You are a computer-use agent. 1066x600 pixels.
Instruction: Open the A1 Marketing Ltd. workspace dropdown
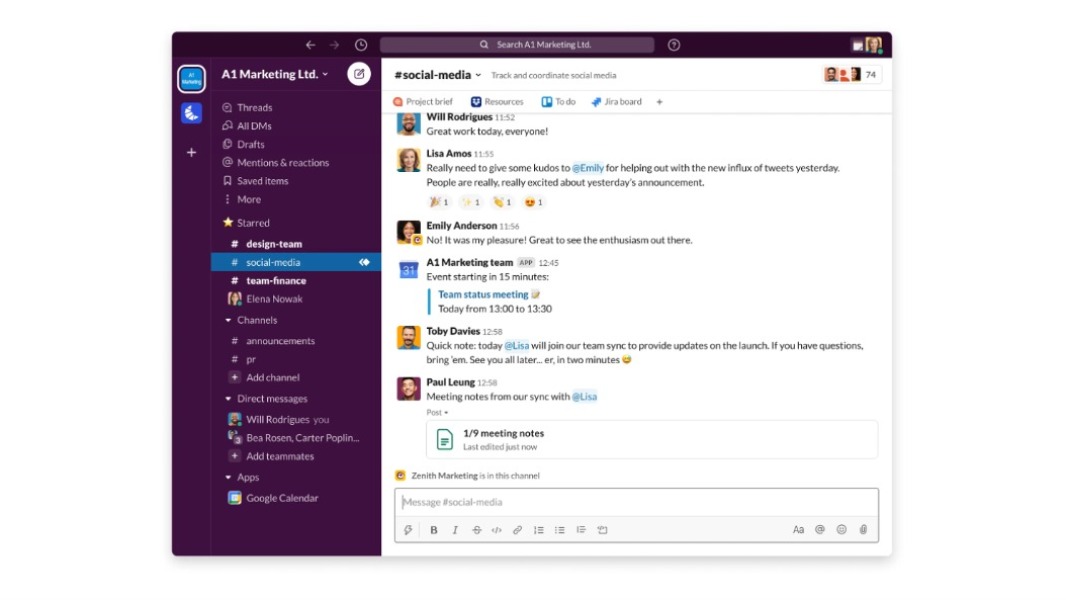pyautogui.click(x=275, y=74)
